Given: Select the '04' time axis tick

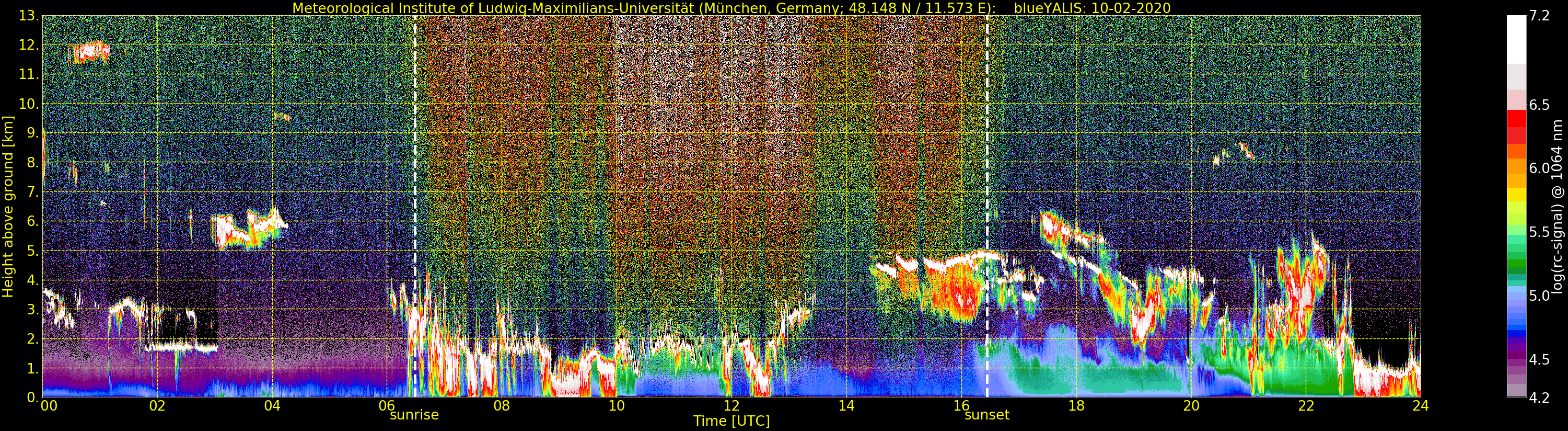Looking at the screenshot, I should point(272,405).
